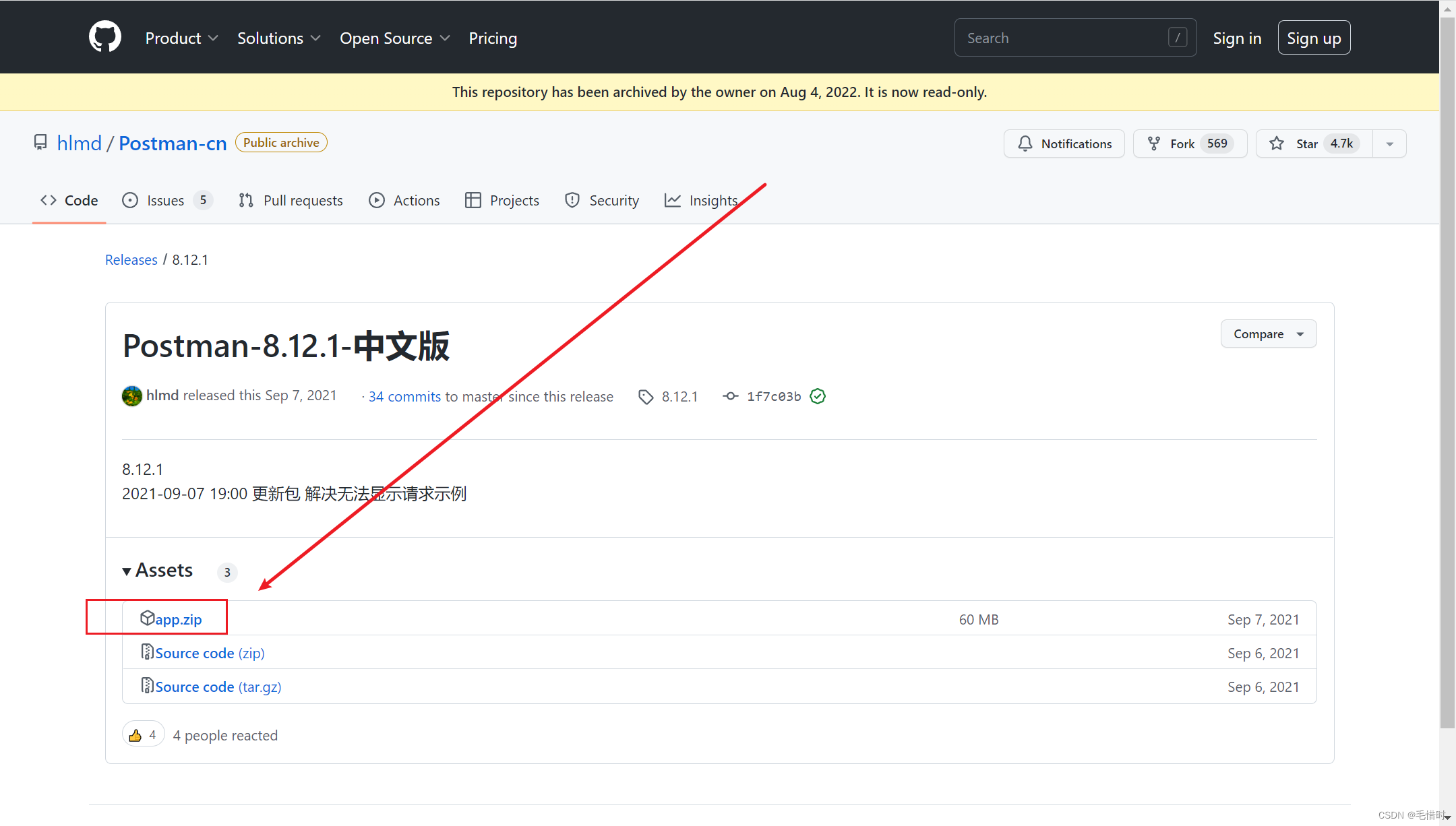This screenshot has width=1456, height=826.
Task: Click the Search input field
Action: pos(1076,38)
